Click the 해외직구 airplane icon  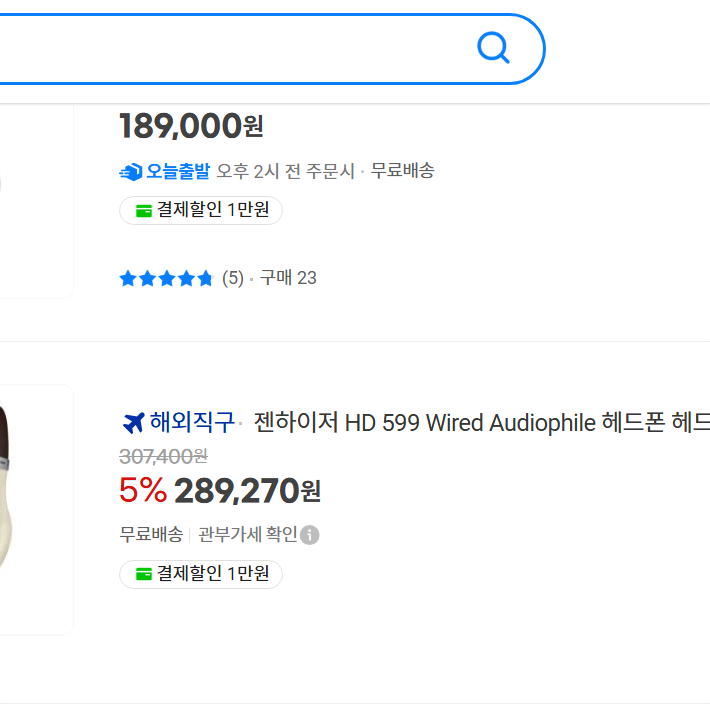133,423
